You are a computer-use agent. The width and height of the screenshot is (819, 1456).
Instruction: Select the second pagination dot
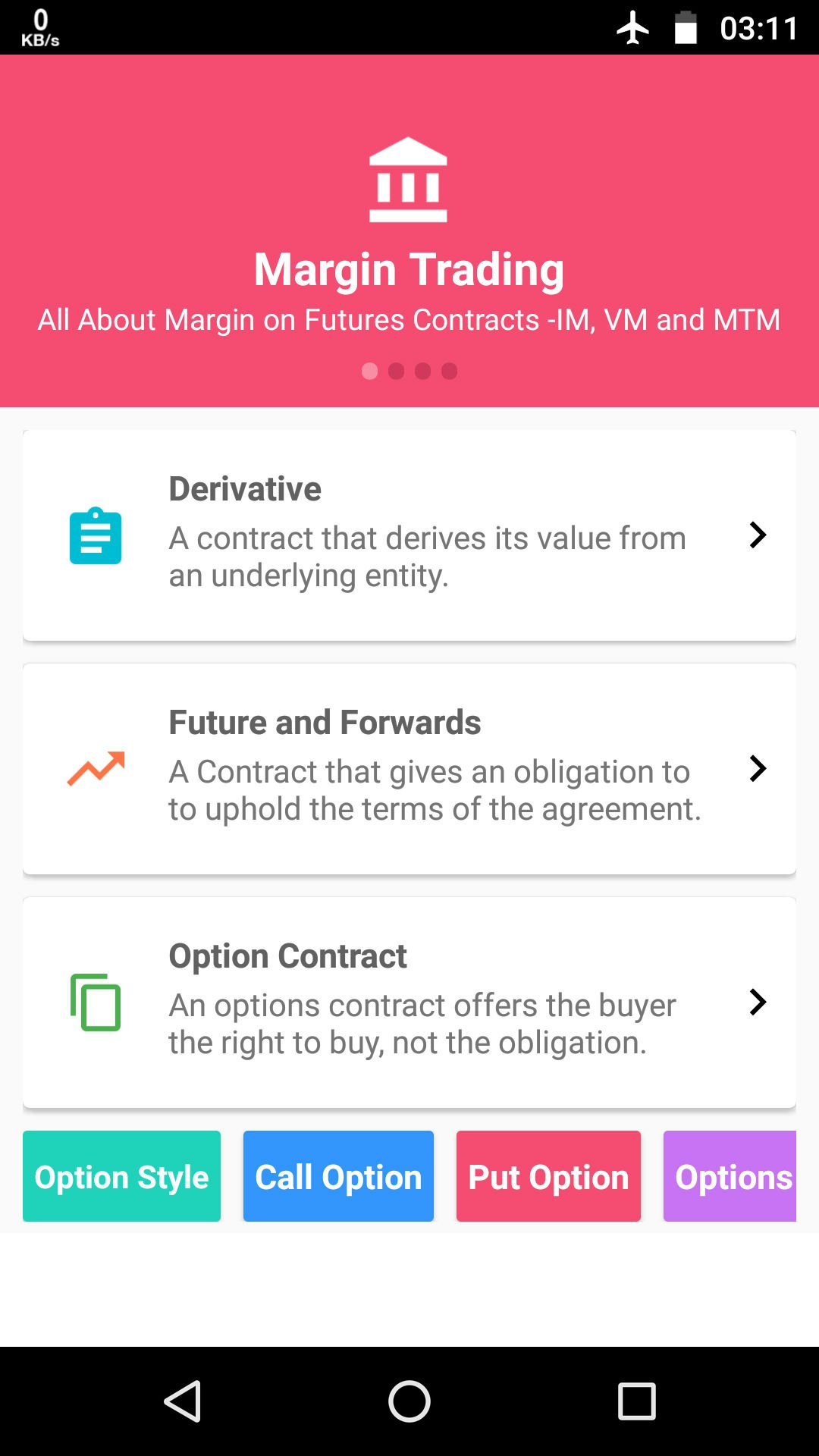(x=397, y=372)
